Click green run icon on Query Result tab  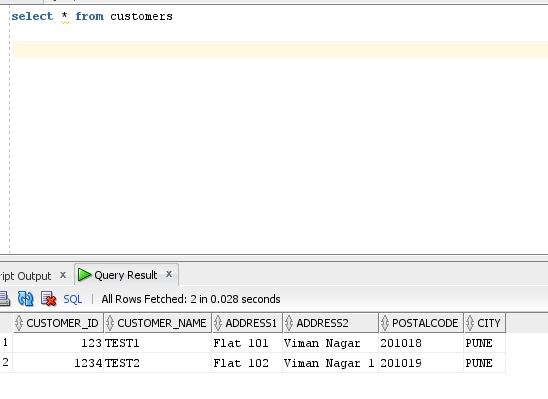click(84, 275)
